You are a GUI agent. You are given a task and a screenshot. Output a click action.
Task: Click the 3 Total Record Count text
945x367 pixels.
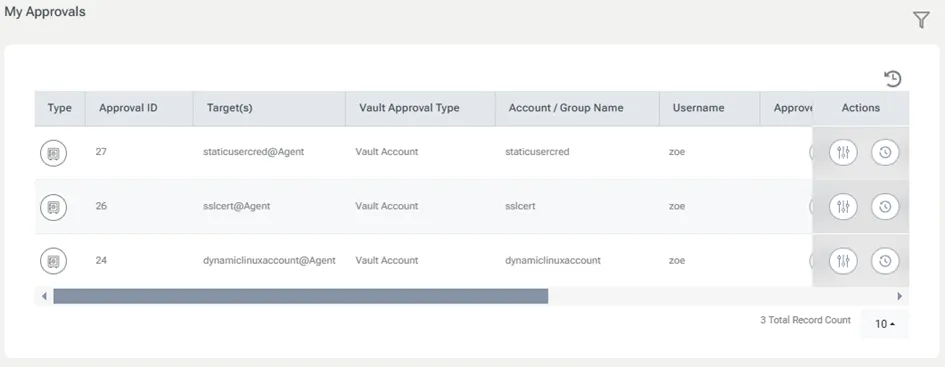805,320
